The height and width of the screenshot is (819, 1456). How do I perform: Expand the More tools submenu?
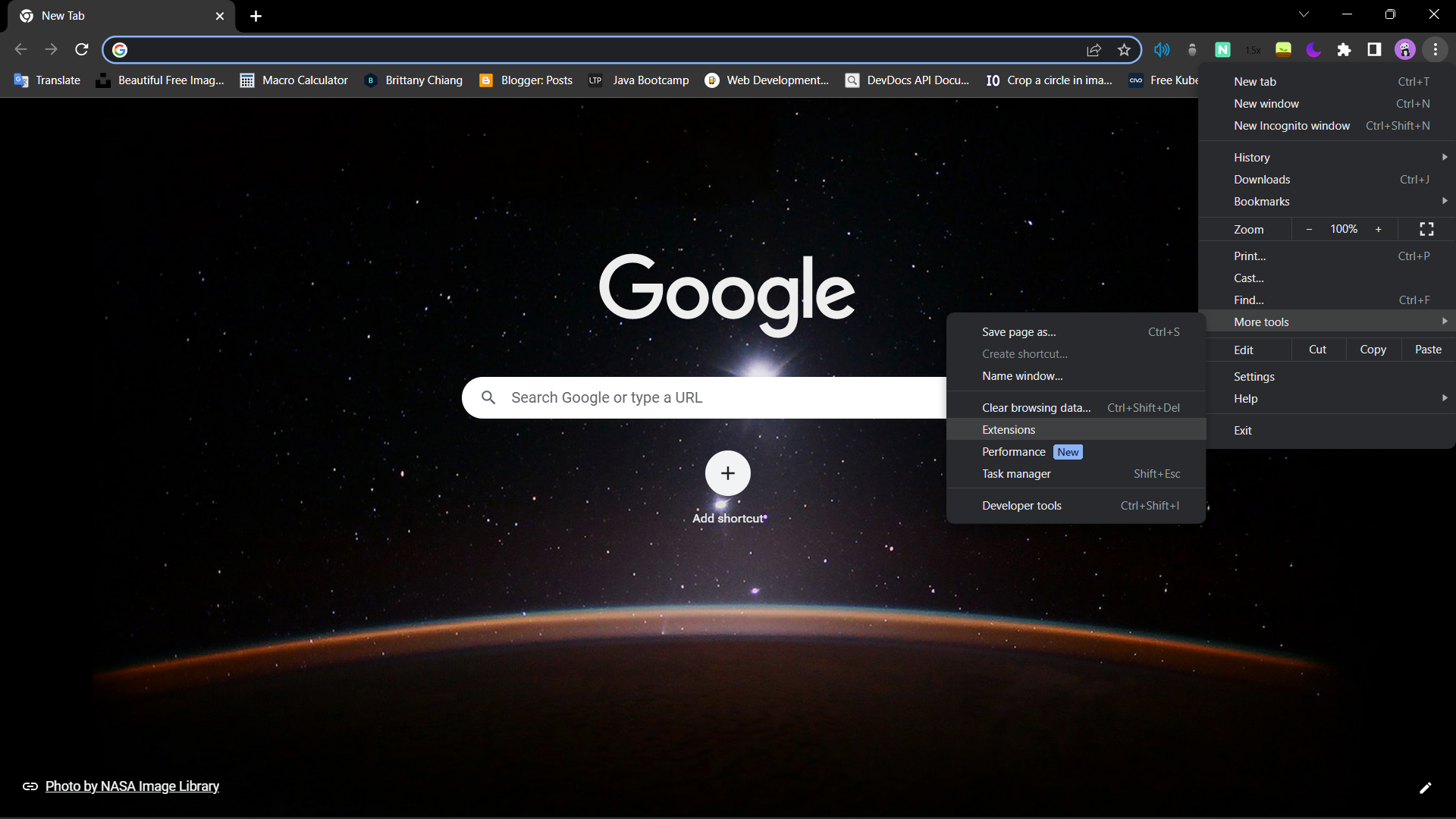point(1327,322)
